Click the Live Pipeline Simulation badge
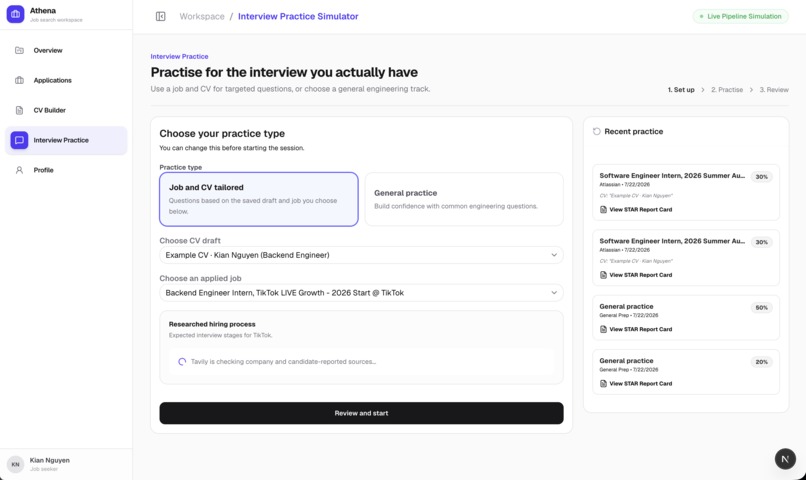This screenshot has height=480, width=806. 740,16
